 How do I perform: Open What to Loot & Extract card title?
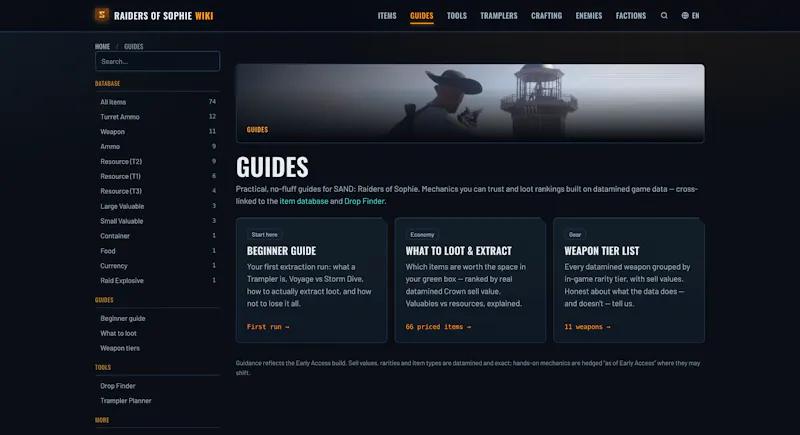point(458,251)
